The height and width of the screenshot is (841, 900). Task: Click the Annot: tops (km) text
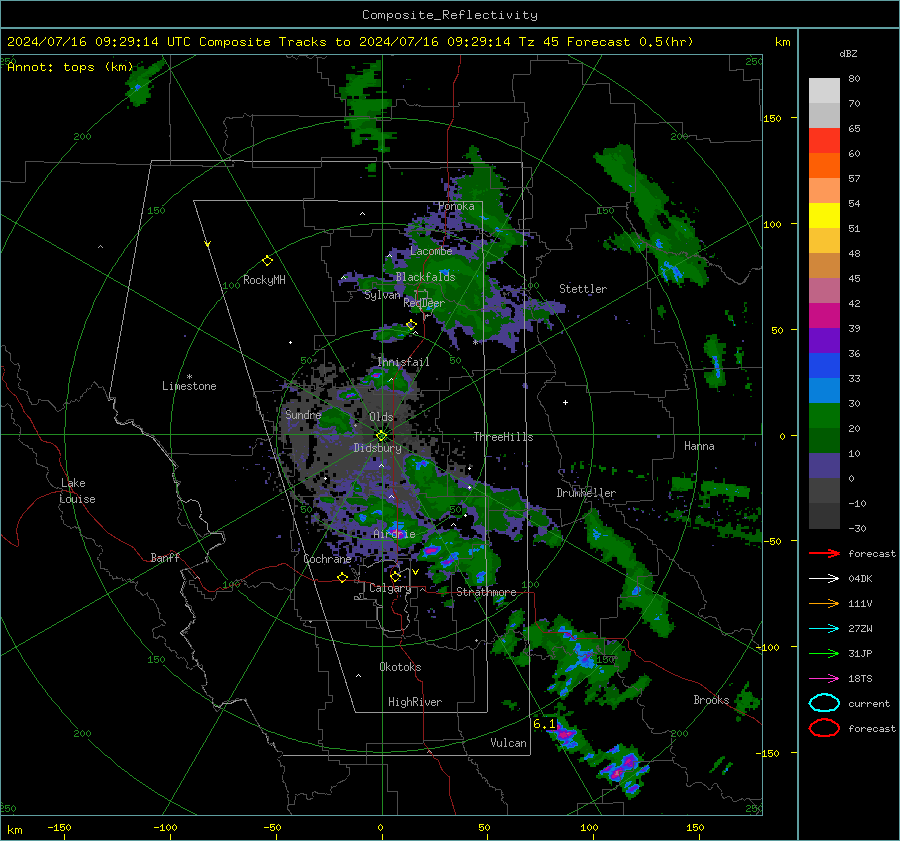point(70,67)
